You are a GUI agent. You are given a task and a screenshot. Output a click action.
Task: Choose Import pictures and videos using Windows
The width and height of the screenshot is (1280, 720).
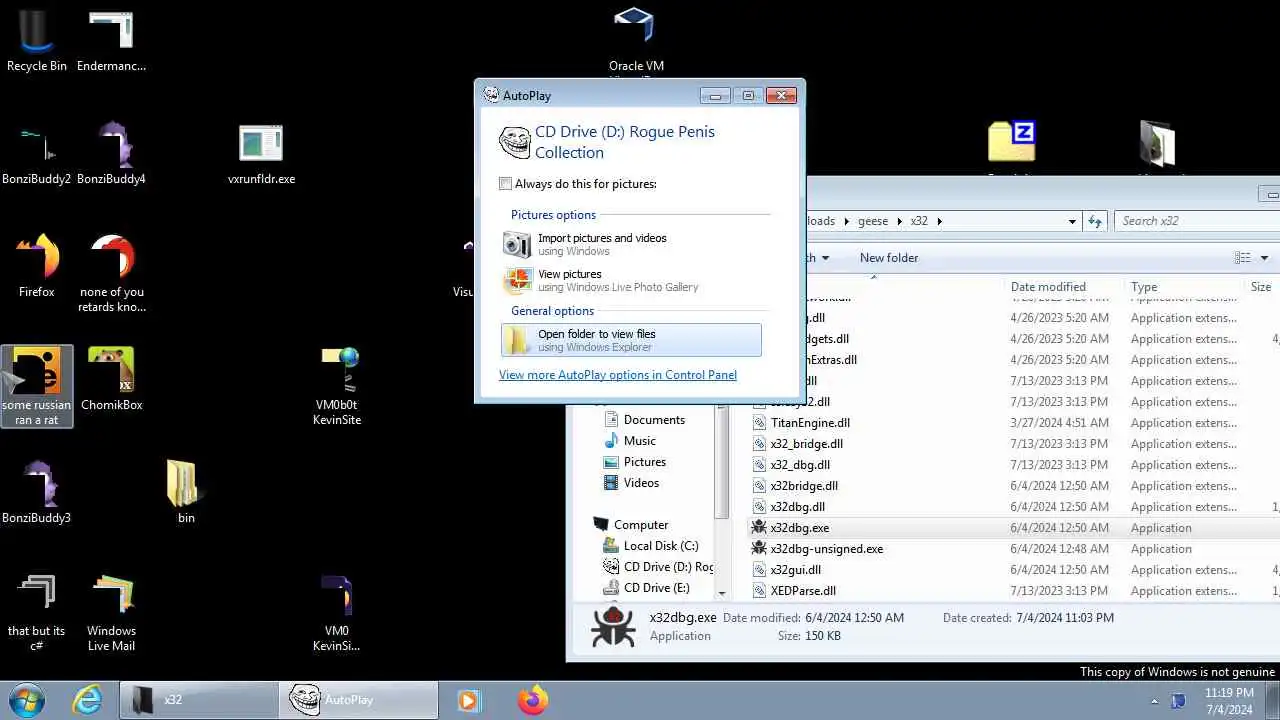coord(631,244)
